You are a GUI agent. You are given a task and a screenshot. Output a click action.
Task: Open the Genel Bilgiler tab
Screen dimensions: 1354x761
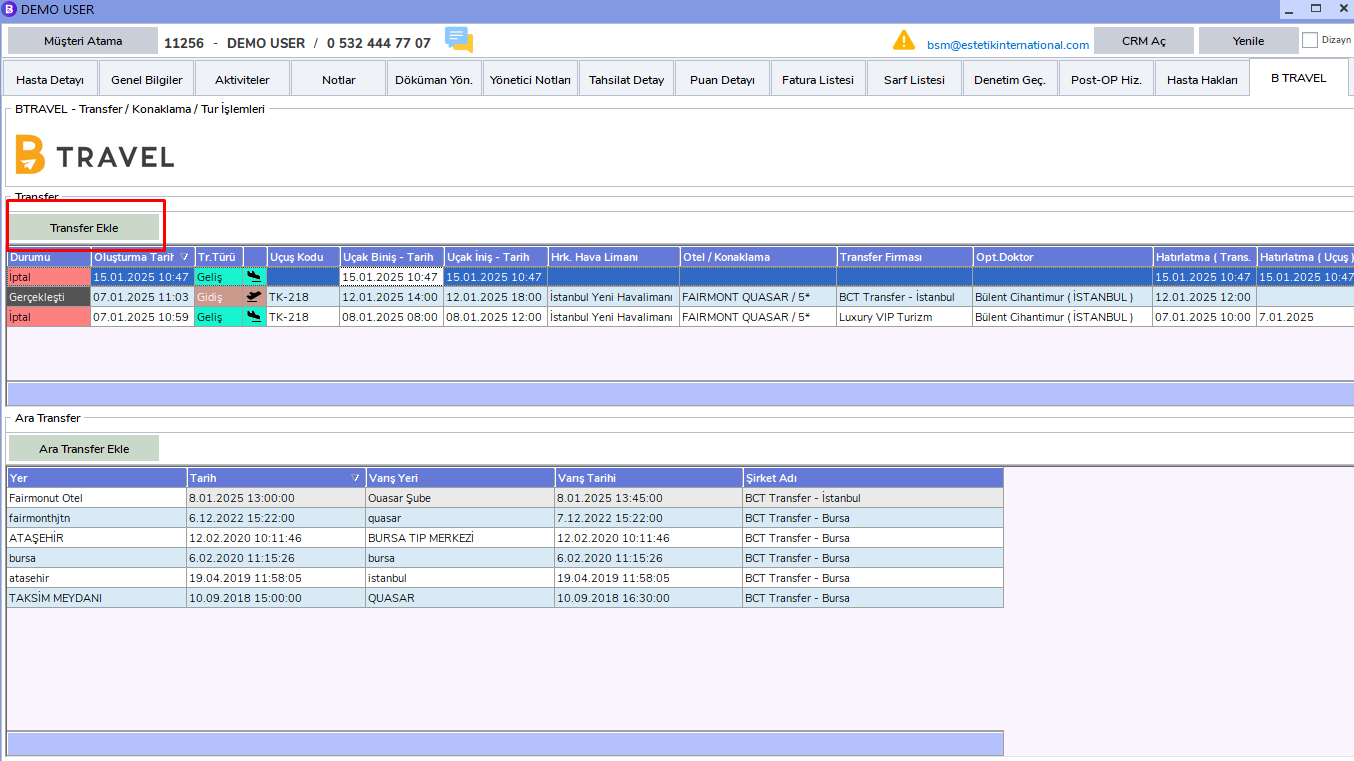point(146,79)
